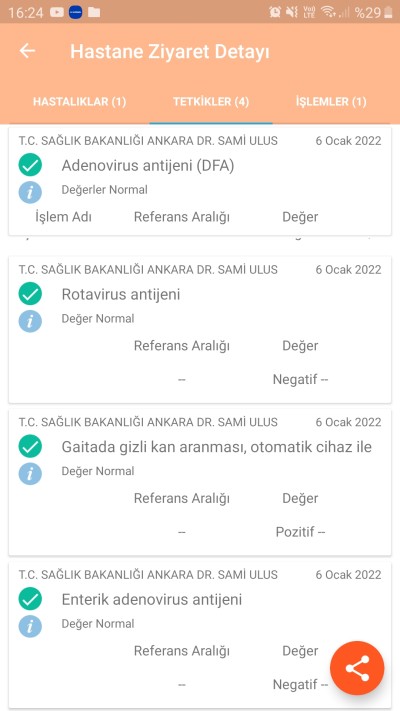This screenshot has height=711, width=400.
Task: Select Enterik adenovirus antijeni test title
Action: [152, 600]
